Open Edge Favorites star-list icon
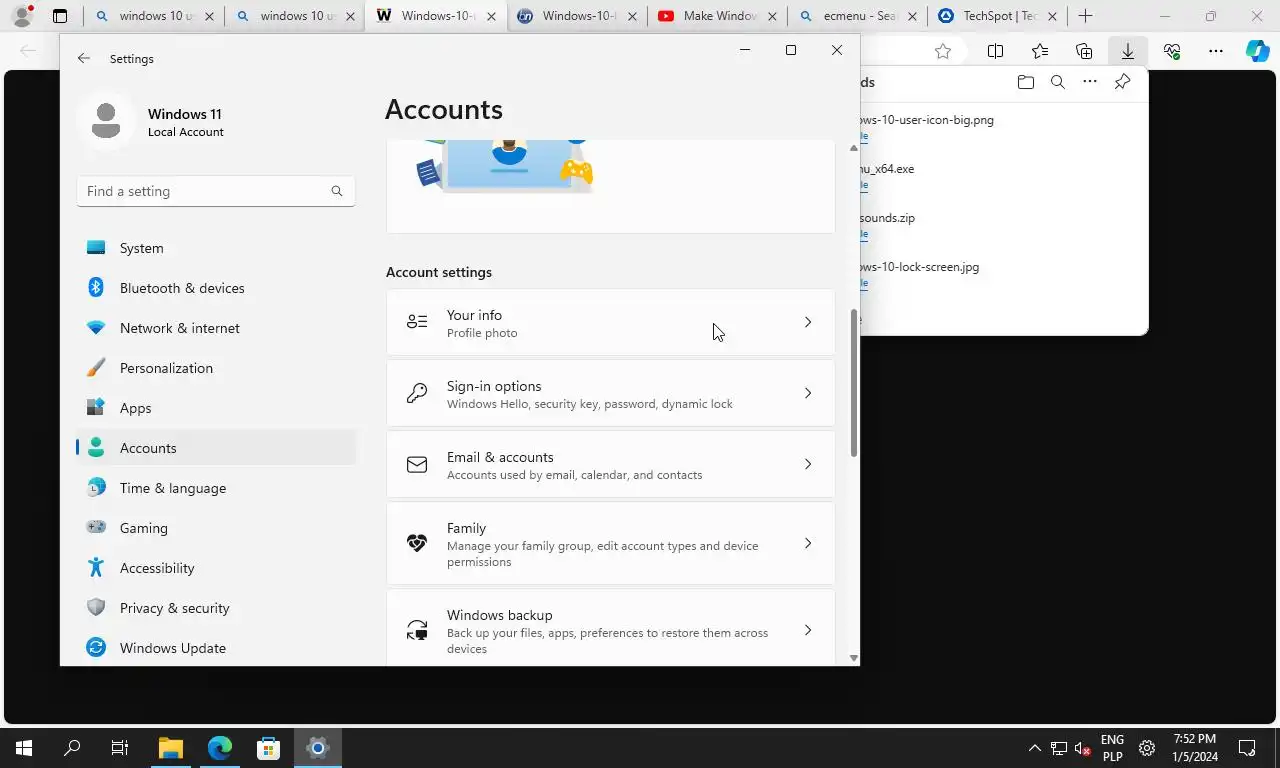 pyautogui.click(x=1040, y=51)
